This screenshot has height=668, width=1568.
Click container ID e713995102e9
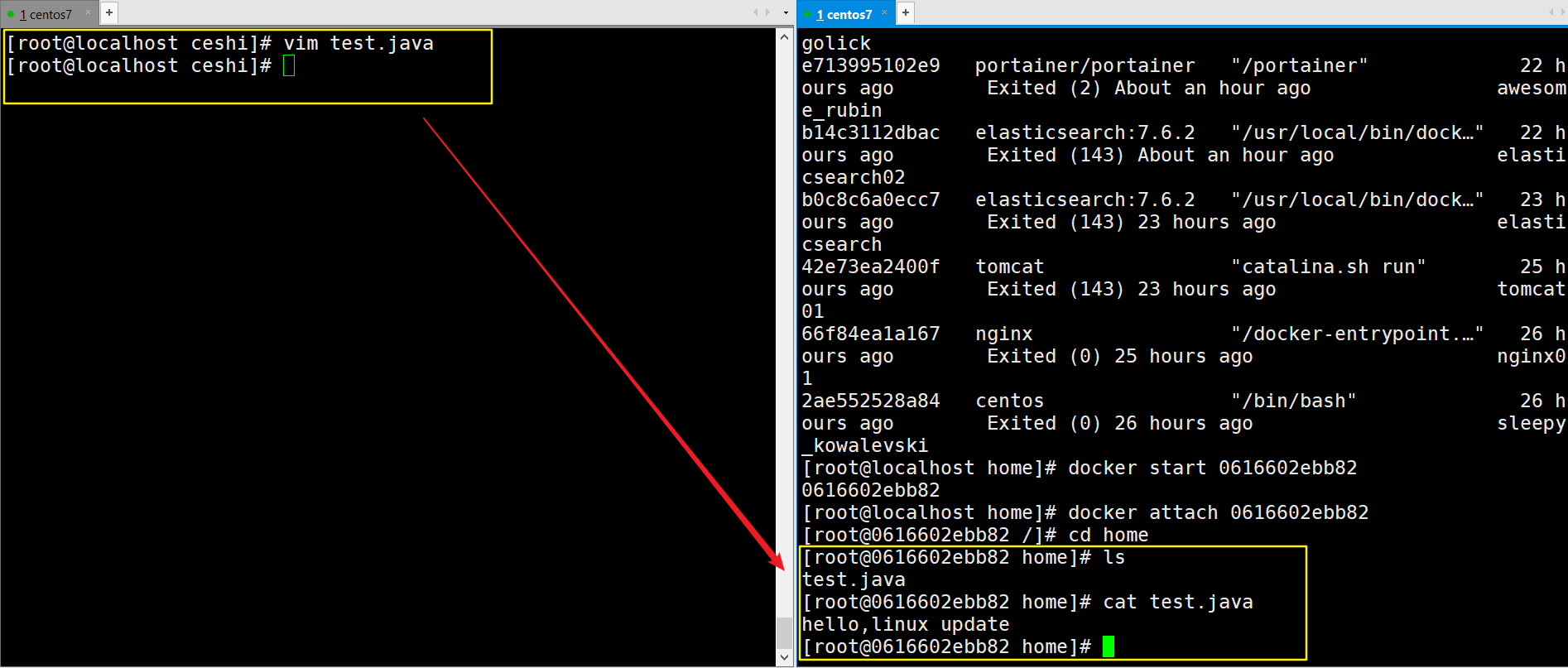click(871, 65)
